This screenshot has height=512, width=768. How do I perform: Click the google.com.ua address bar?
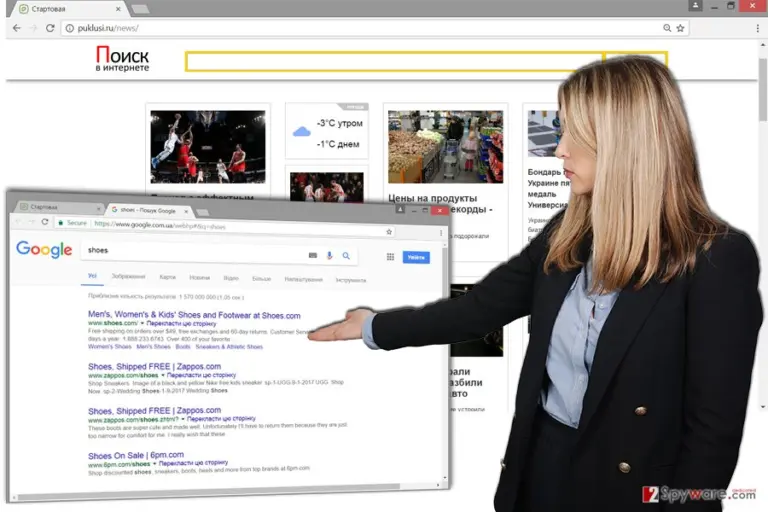225,226
